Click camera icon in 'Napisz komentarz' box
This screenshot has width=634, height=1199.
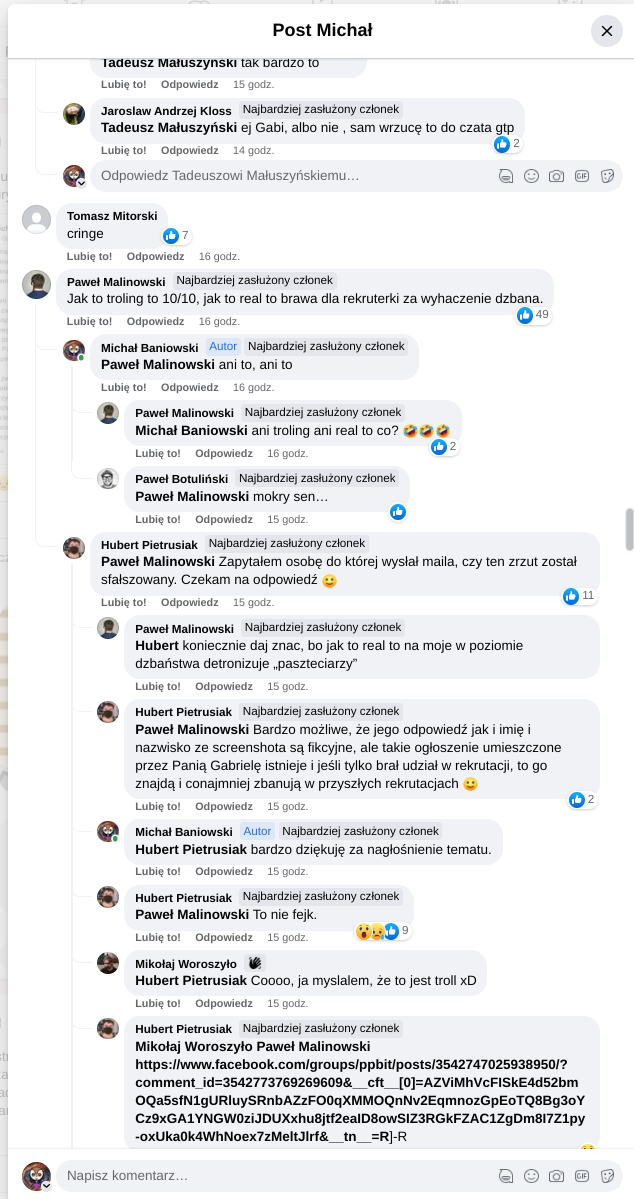pos(556,1175)
